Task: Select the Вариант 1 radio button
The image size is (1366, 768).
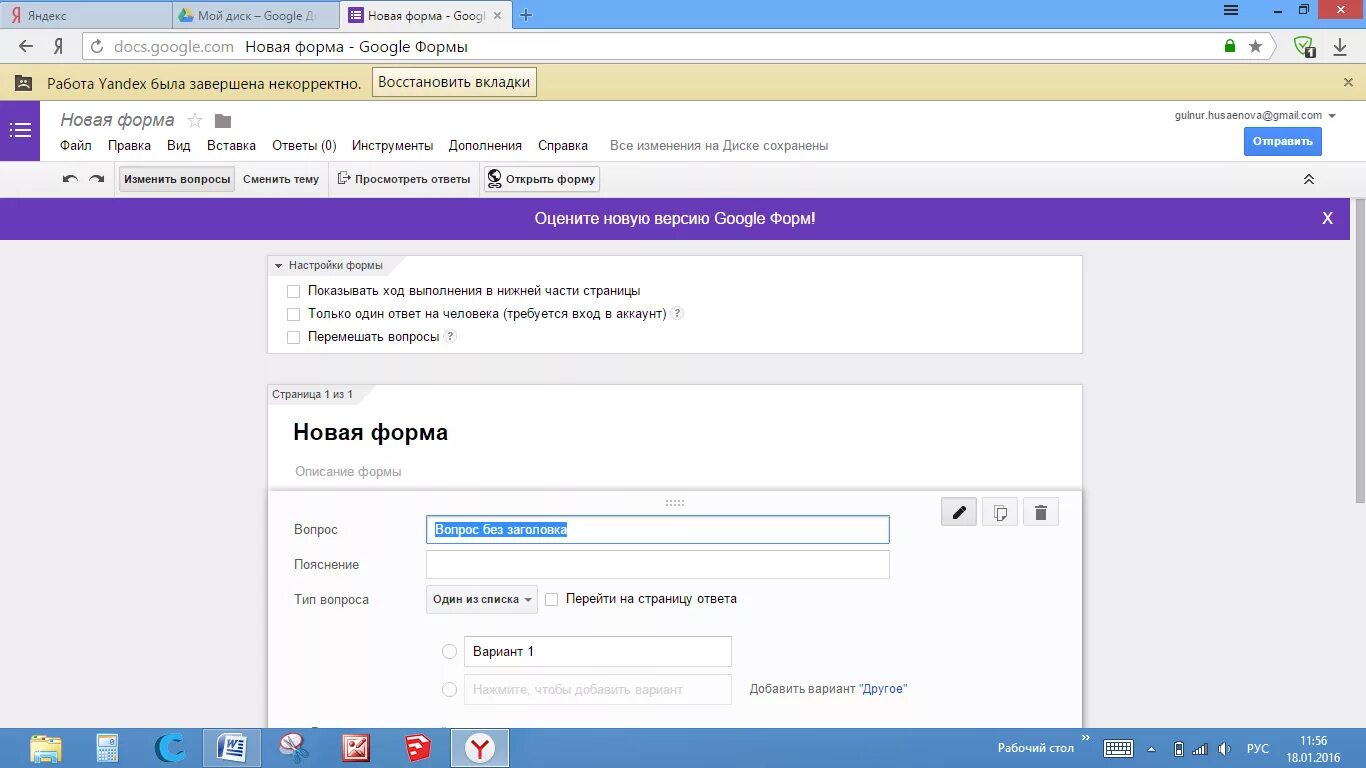Action: 449,651
